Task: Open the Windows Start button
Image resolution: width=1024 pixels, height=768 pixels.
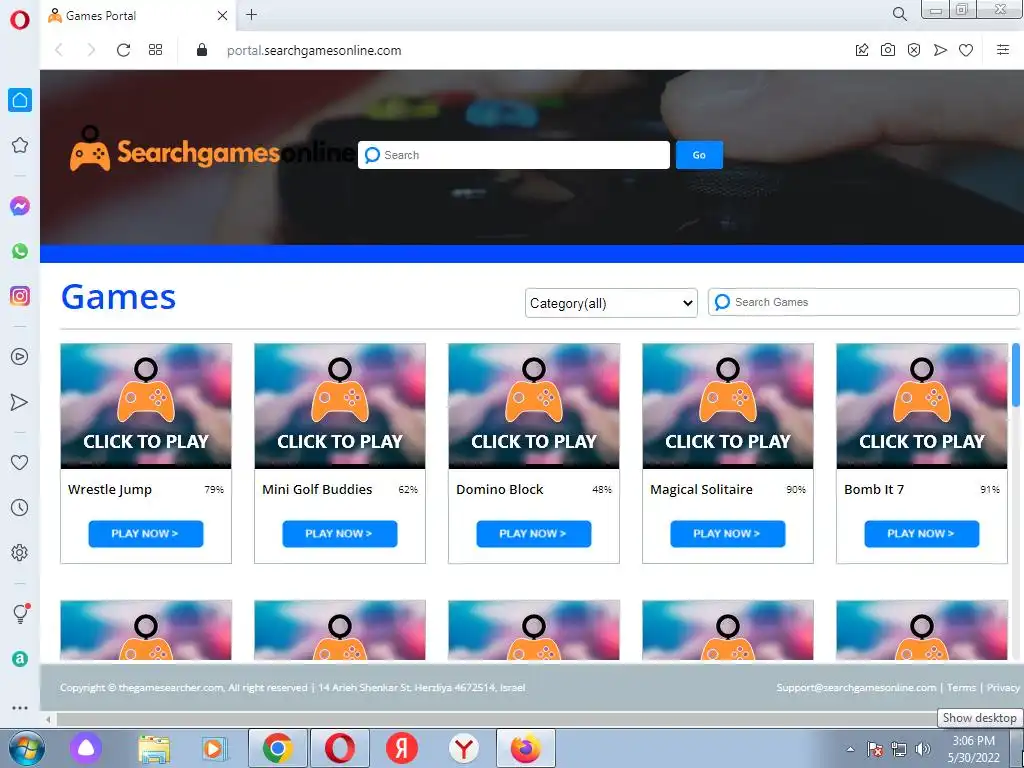Action: click(27, 748)
